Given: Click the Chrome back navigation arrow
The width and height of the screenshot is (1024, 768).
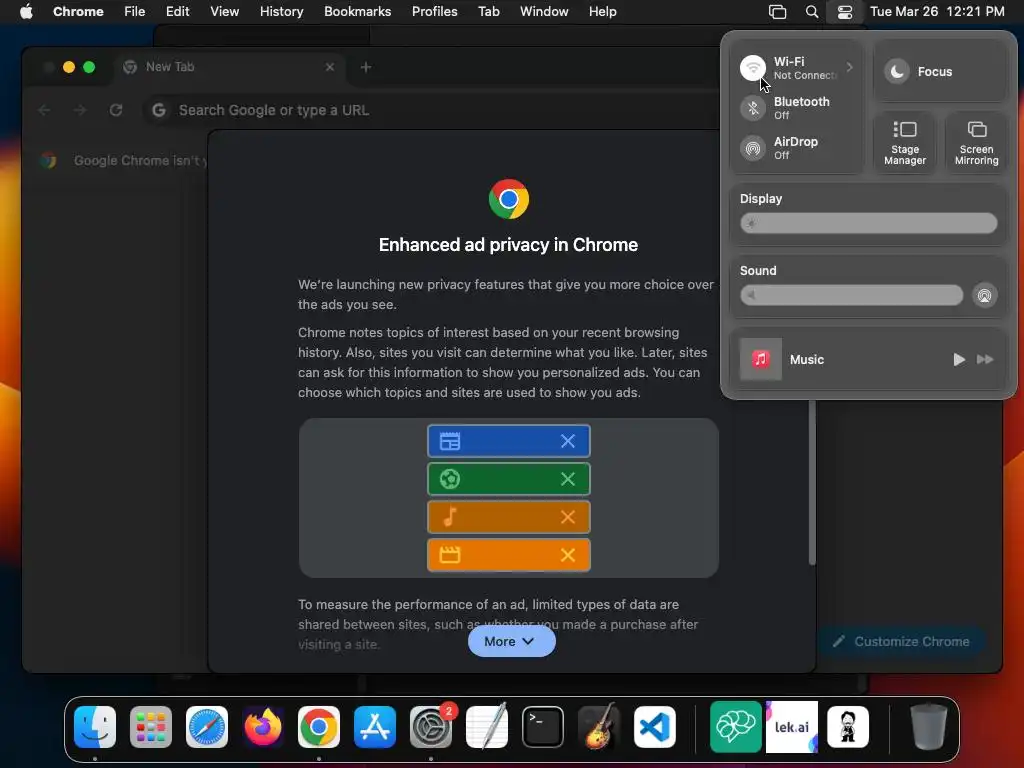Looking at the screenshot, I should pyautogui.click(x=44, y=110).
